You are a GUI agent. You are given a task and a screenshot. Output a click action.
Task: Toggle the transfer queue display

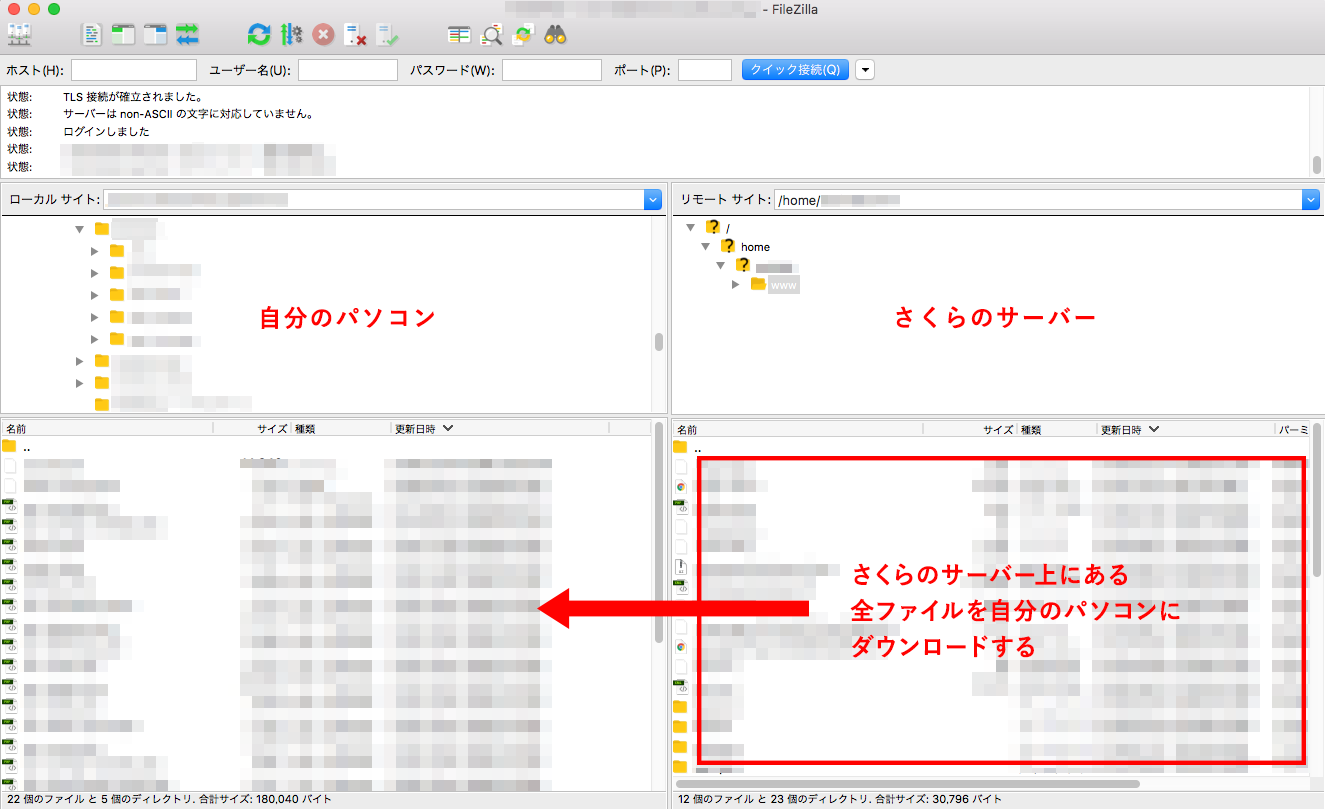[187, 35]
